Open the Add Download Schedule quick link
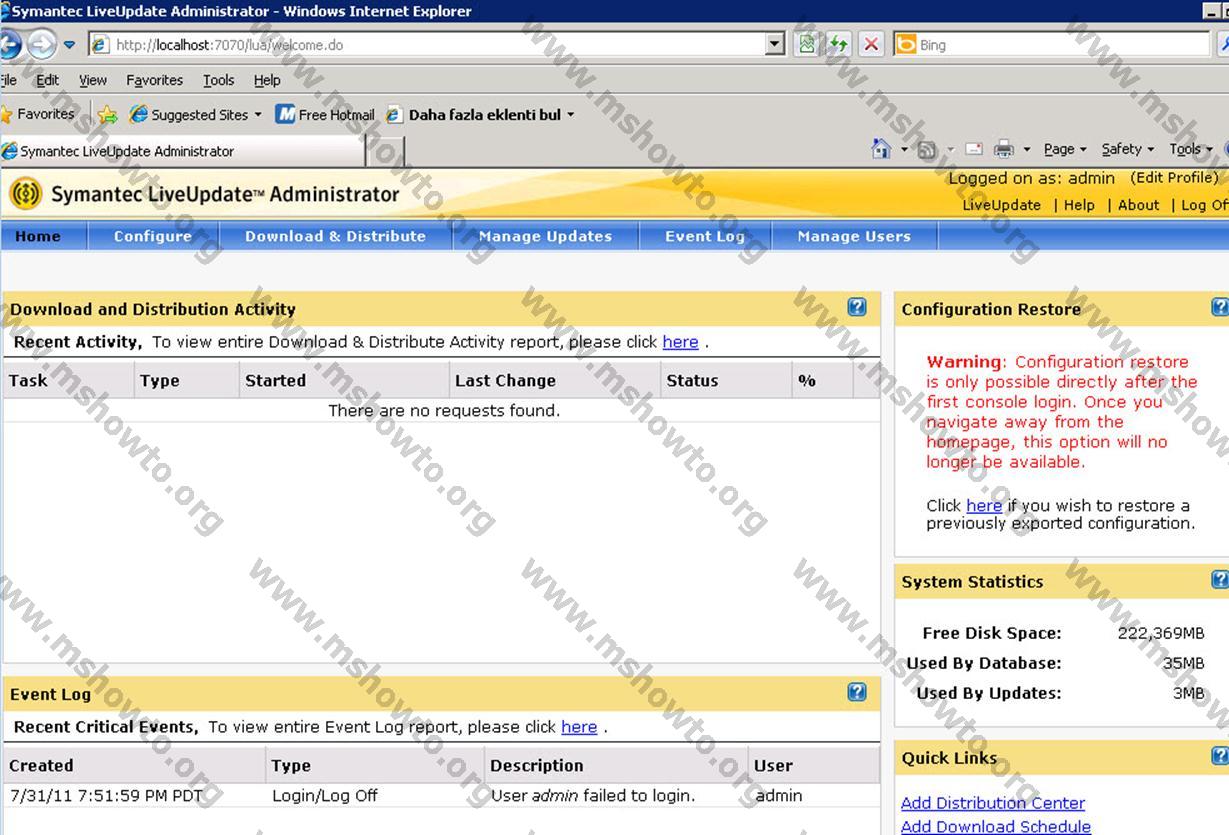 coord(996,826)
